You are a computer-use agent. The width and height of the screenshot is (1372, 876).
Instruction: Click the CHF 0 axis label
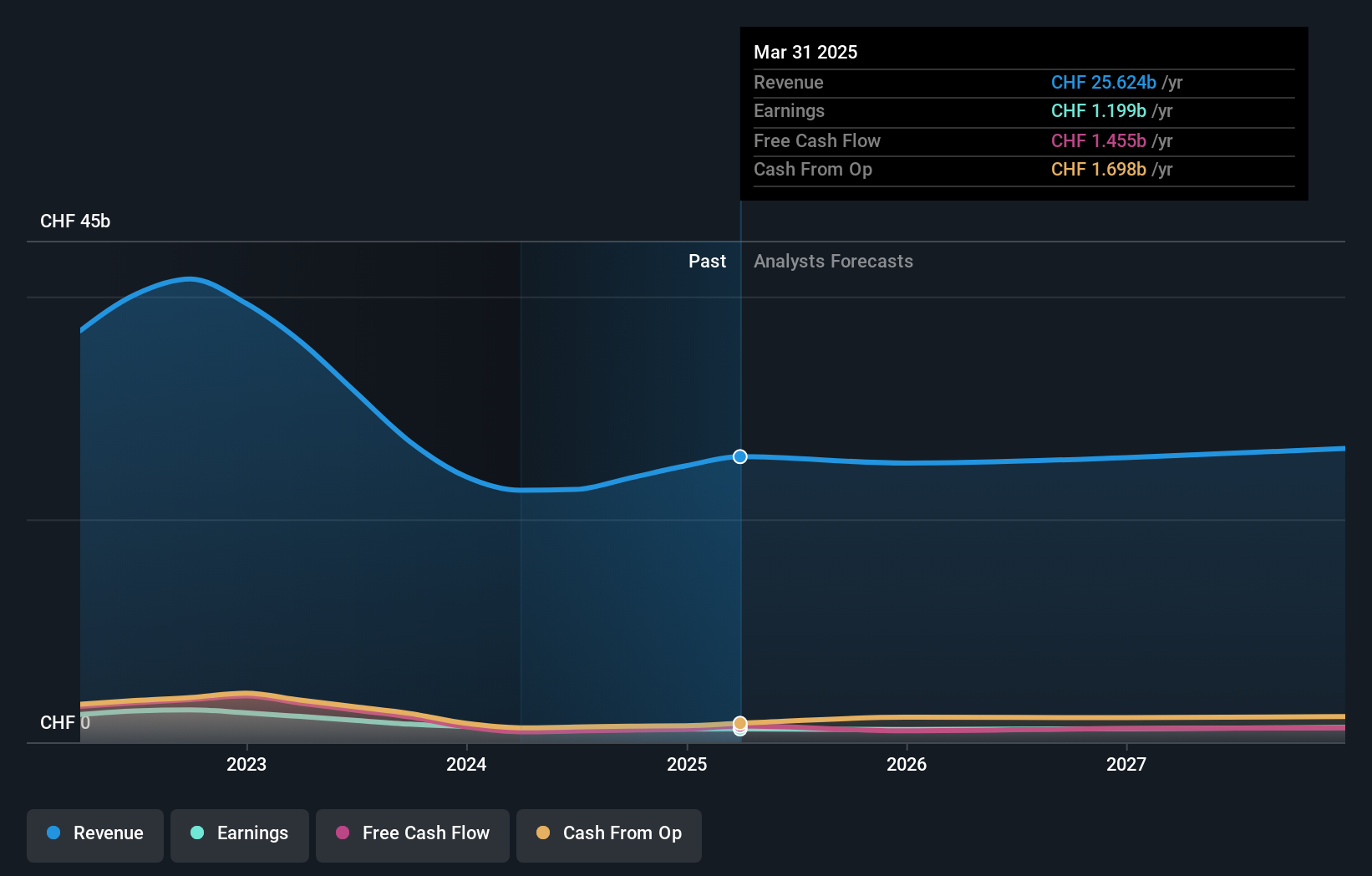click(x=65, y=722)
